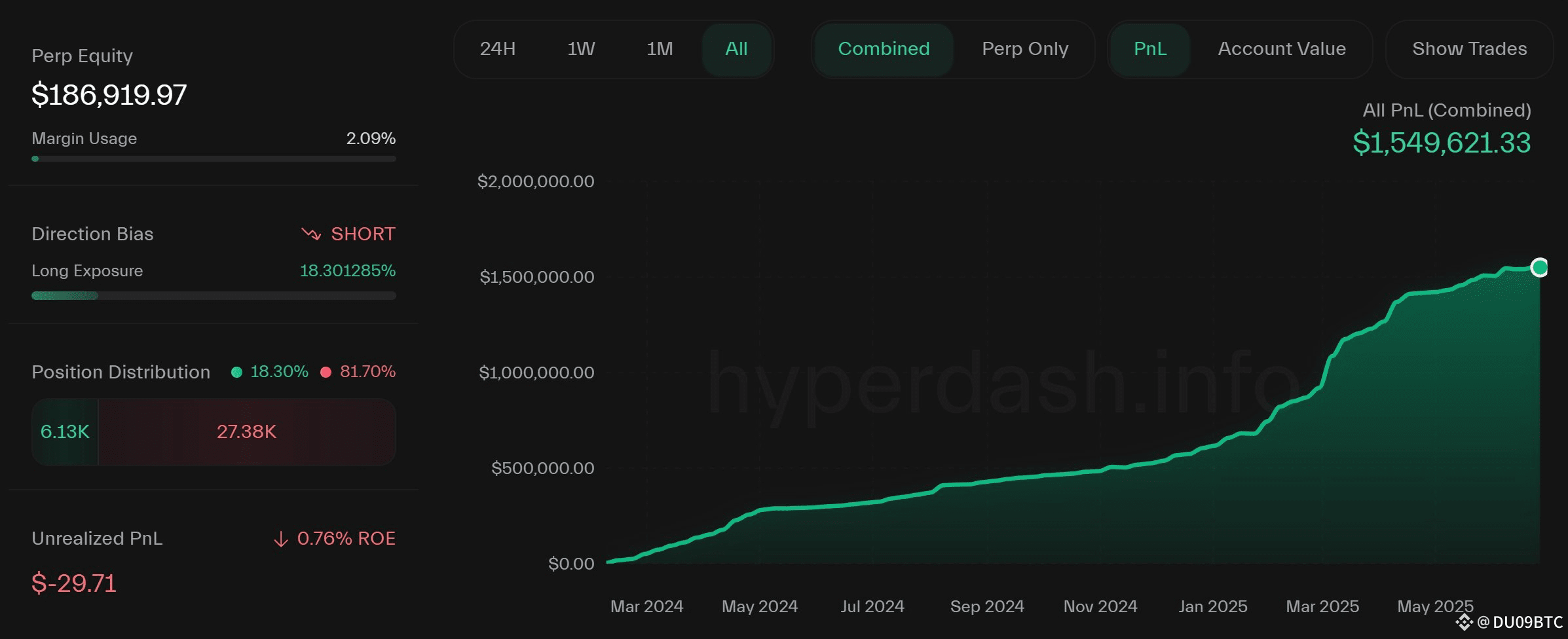Click the 18.301285% long exposure value
This screenshot has height=639, width=1568.
(x=348, y=271)
